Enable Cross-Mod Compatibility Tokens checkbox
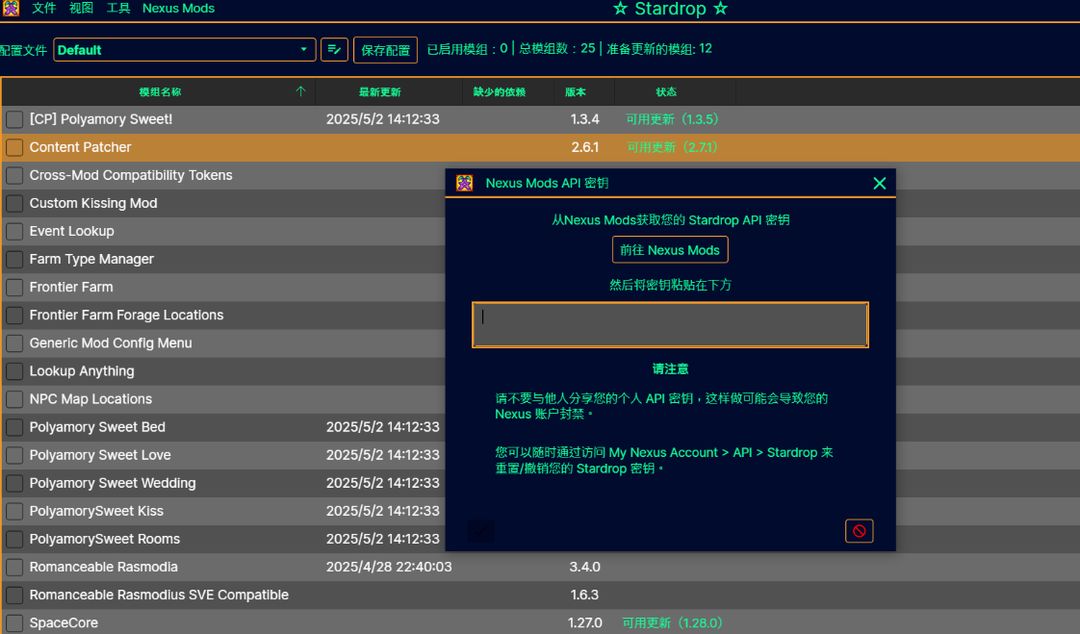Image resolution: width=1080 pixels, height=634 pixels. pos(14,175)
